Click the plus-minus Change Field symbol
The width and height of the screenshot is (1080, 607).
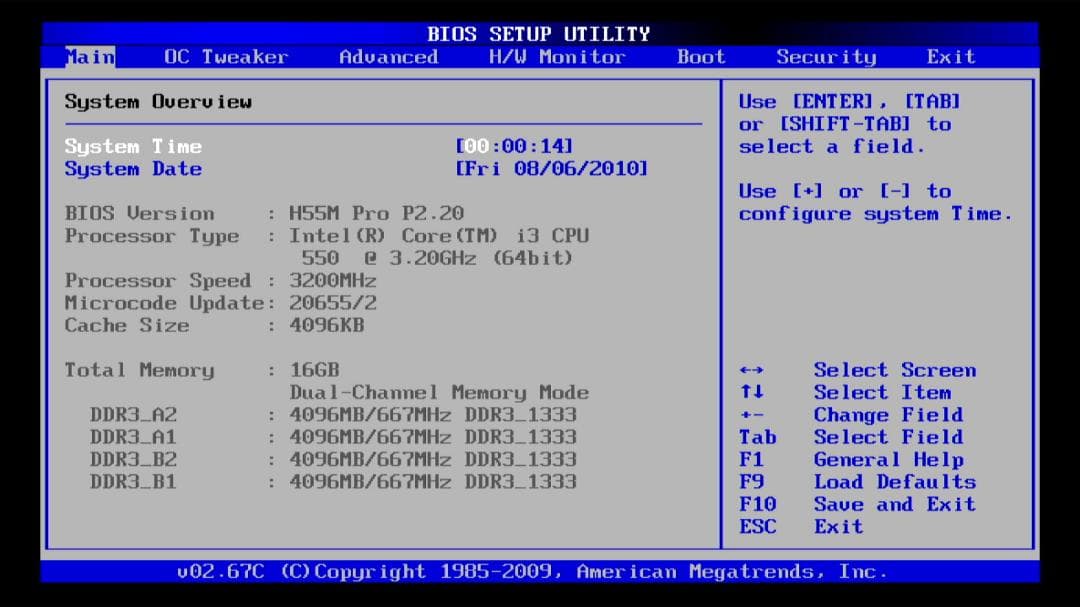click(x=753, y=415)
